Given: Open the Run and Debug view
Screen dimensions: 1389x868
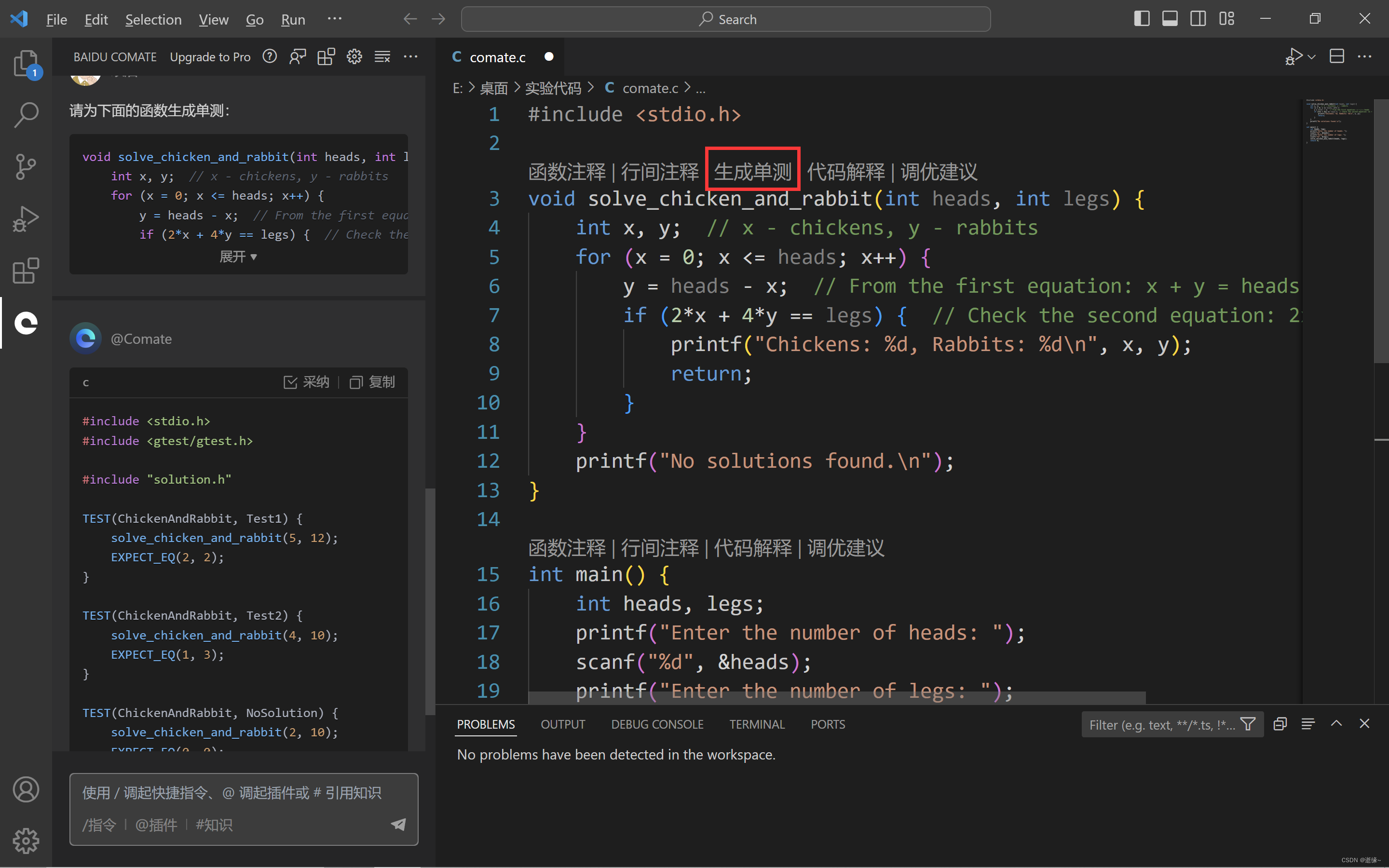Looking at the screenshot, I should coord(26,219).
